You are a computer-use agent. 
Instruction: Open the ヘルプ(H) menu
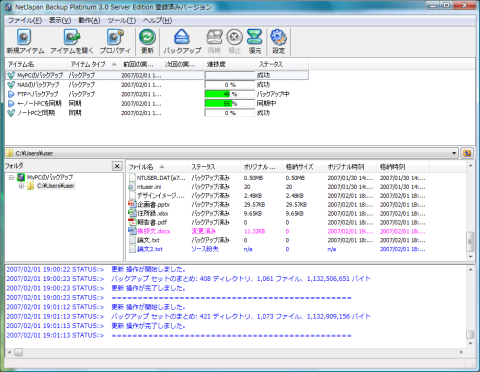click(157, 21)
